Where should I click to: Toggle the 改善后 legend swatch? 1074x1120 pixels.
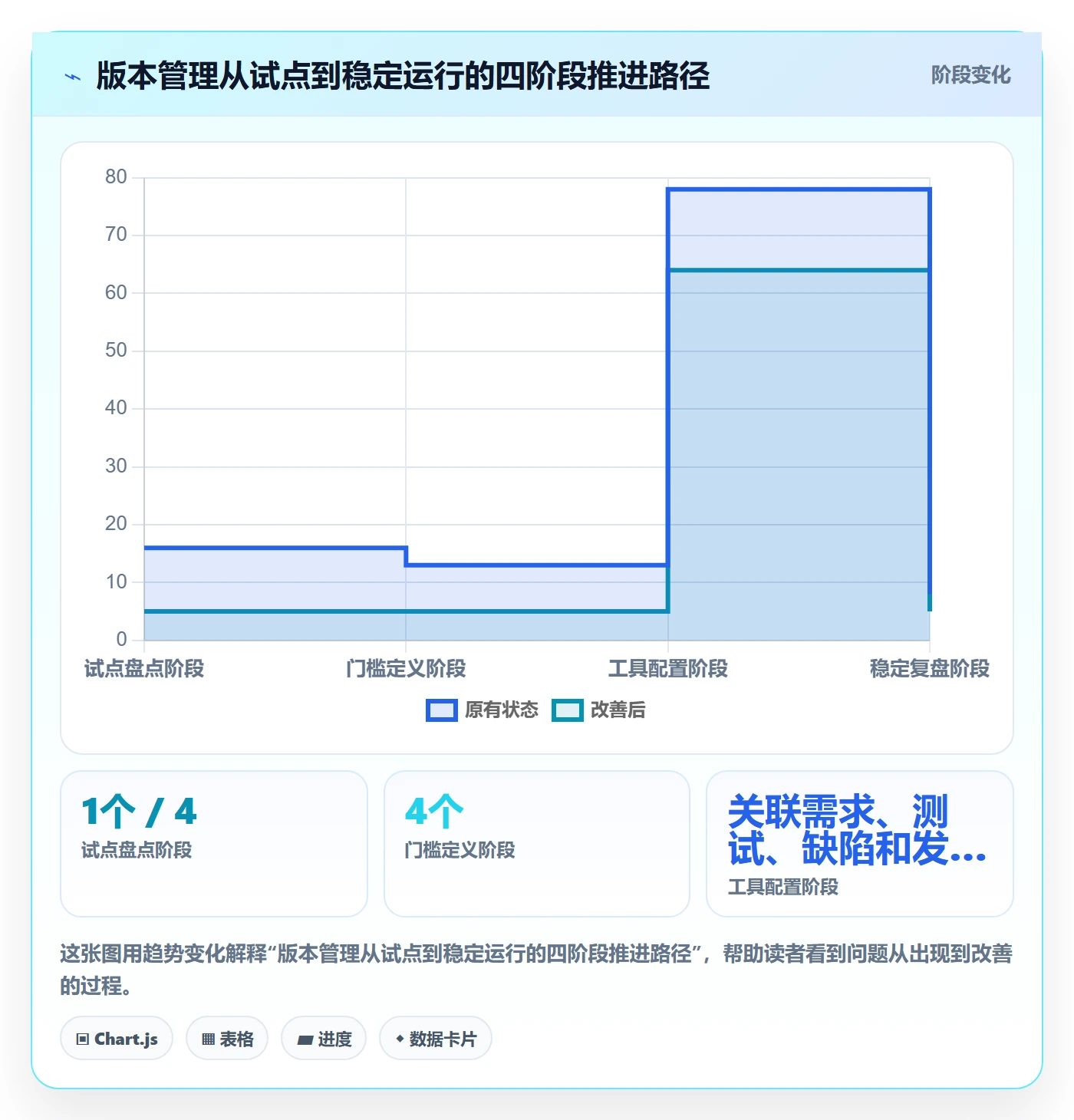coord(568,710)
